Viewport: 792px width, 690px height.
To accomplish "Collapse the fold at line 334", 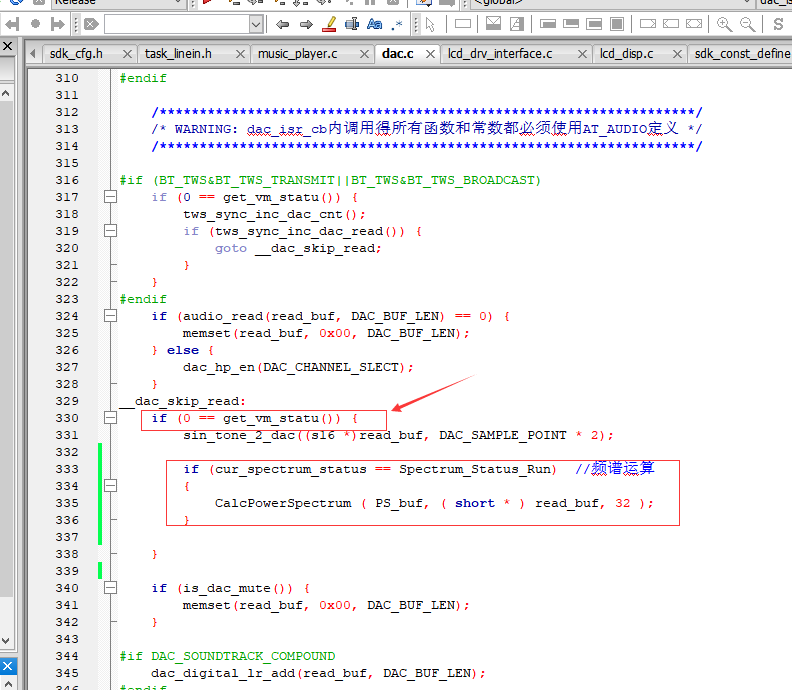I will pos(110,486).
